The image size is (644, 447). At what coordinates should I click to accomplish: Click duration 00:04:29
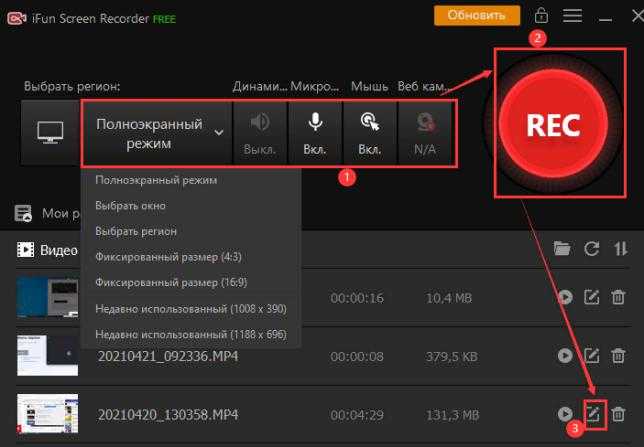click(357, 415)
